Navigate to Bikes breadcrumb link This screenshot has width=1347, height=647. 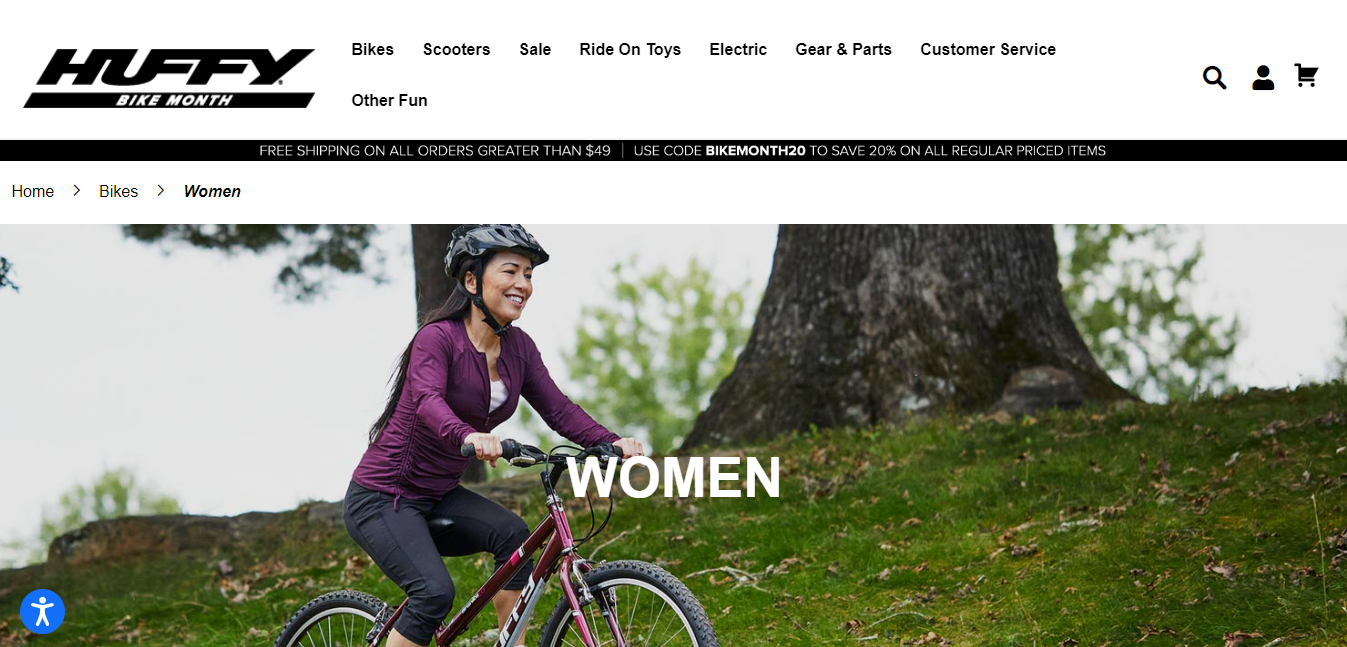click(118, 191)
